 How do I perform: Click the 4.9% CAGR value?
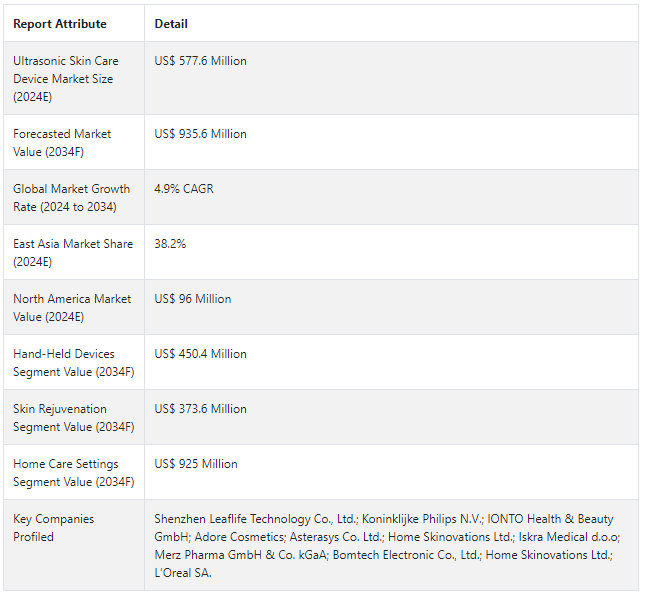click(184, 189)
